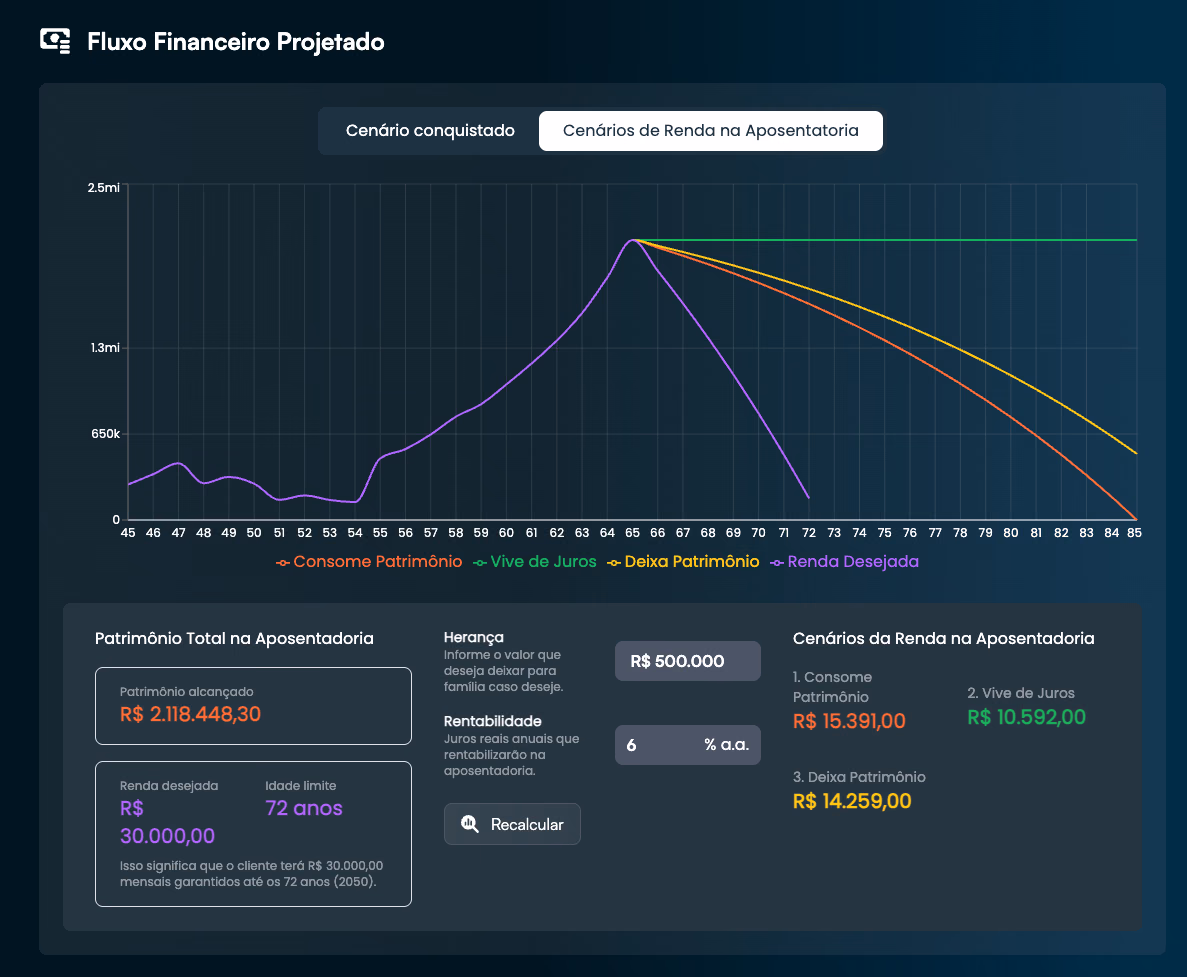
Task: Toggle Renda Desejada series in legend
Action: point(845,562)
